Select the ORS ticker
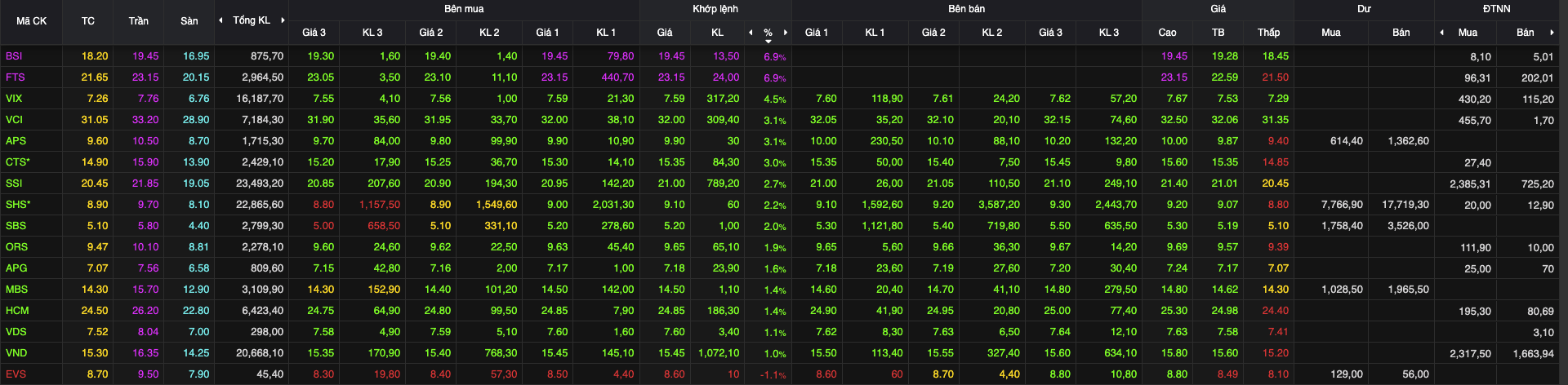This screenshot has width=1568, height=385. 16,247
